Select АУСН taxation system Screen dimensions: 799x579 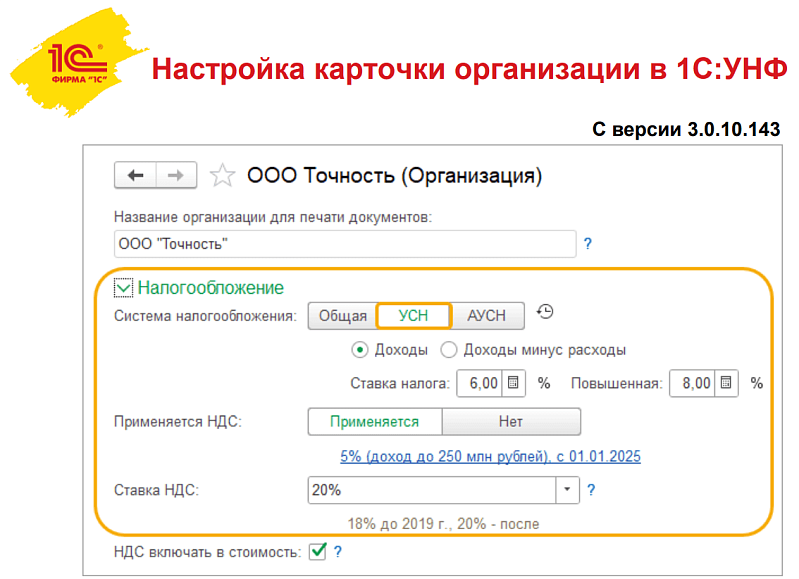[487, 316]
